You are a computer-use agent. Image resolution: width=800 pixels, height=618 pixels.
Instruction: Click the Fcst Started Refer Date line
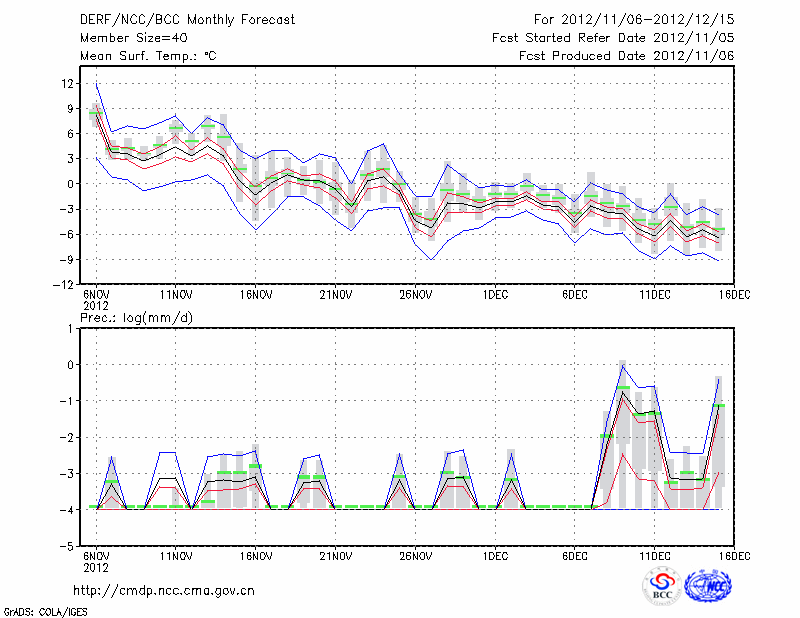click(613, 38)
